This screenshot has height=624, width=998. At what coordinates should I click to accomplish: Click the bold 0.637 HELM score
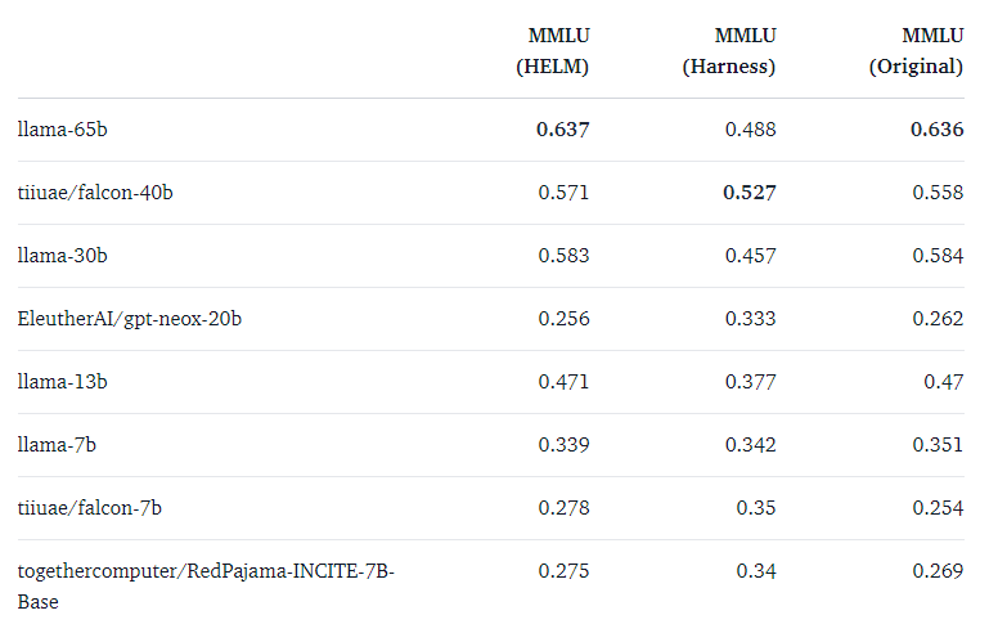click(x=563, y=130)
